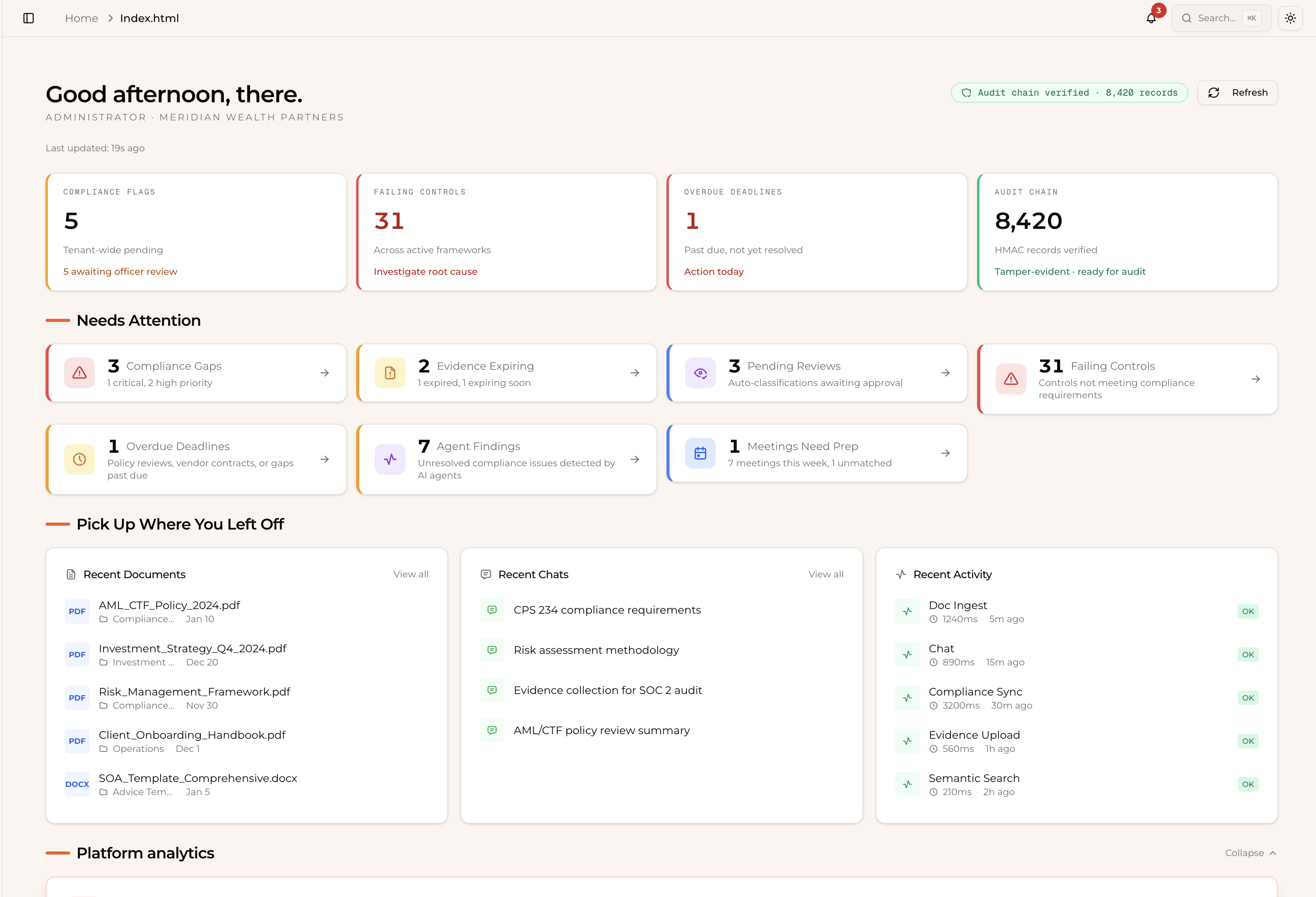Open CPS 234 compliance requirements chat
The height and width of the screenshot is (897, 1316).
pos(661,610)
